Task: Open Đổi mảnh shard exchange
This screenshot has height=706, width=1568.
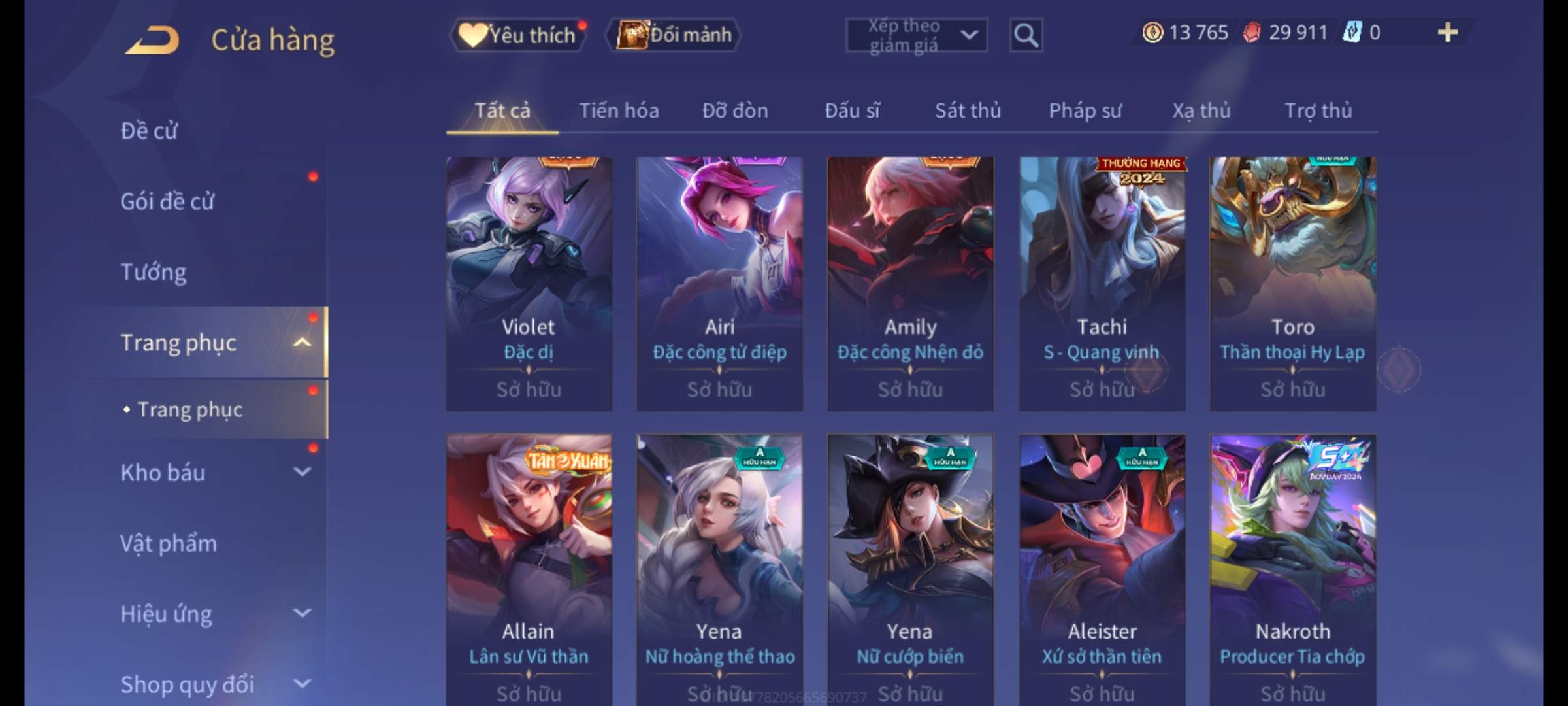Action: [x=674, y=35]
